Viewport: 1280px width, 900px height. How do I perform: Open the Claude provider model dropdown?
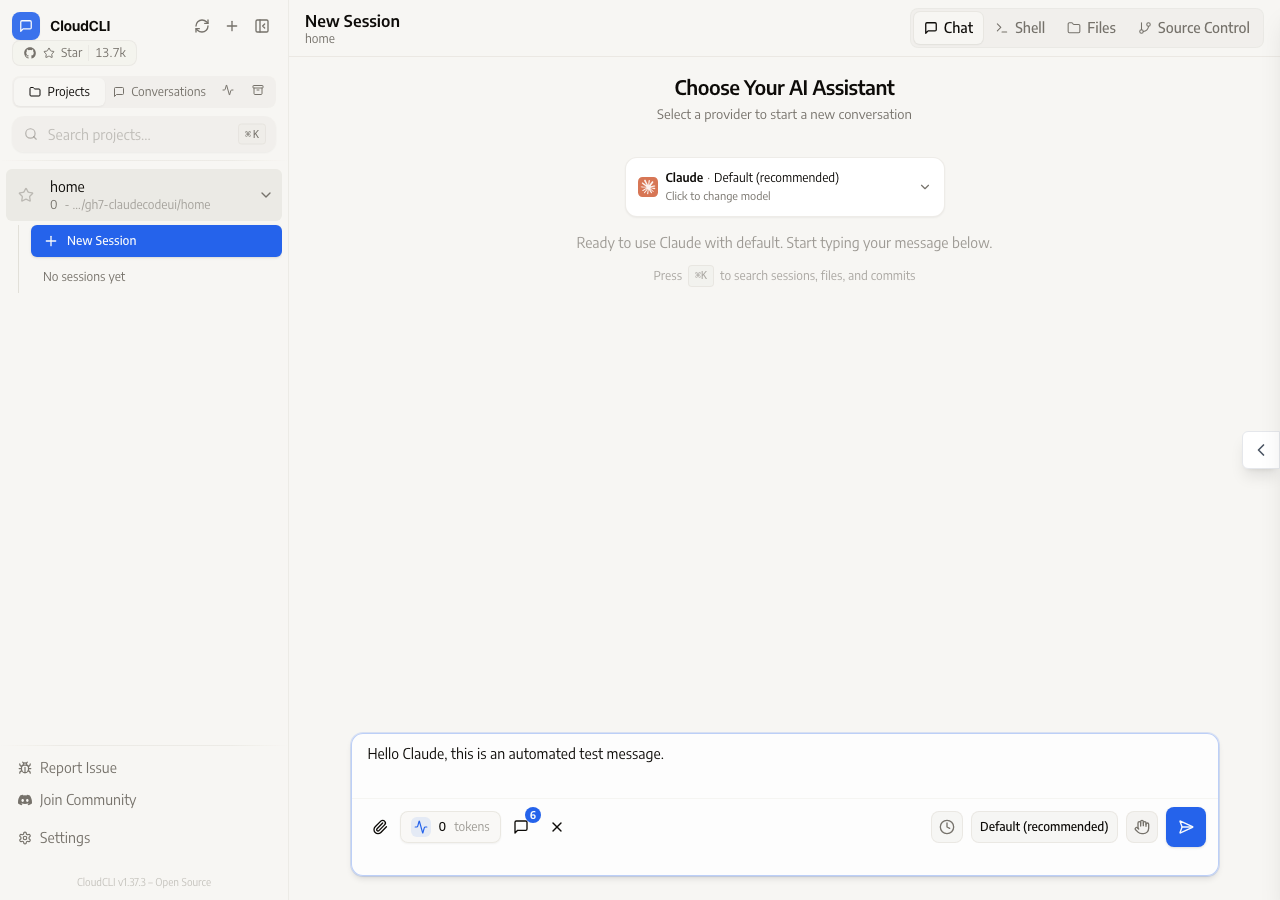coord(785,187)
